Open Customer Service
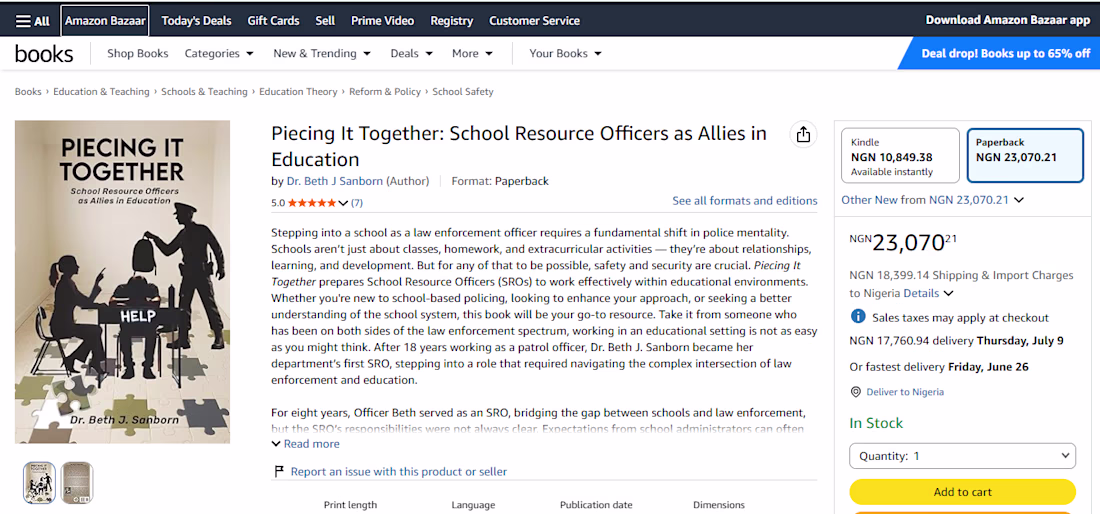1100x514 pixels. 535,21
